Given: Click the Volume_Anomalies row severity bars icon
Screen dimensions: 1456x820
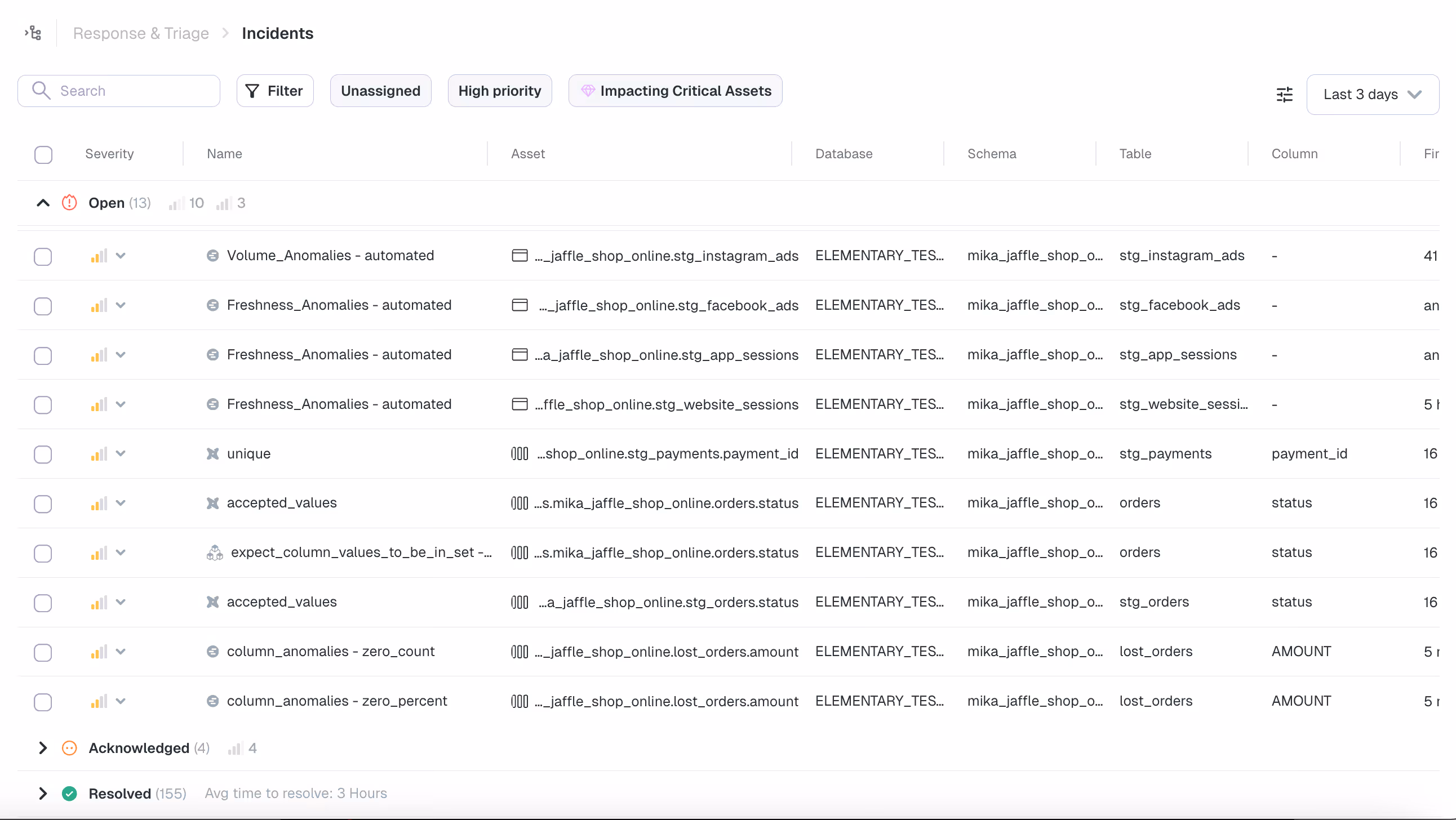Looking at the screenshot, I should tap(99, 256).
